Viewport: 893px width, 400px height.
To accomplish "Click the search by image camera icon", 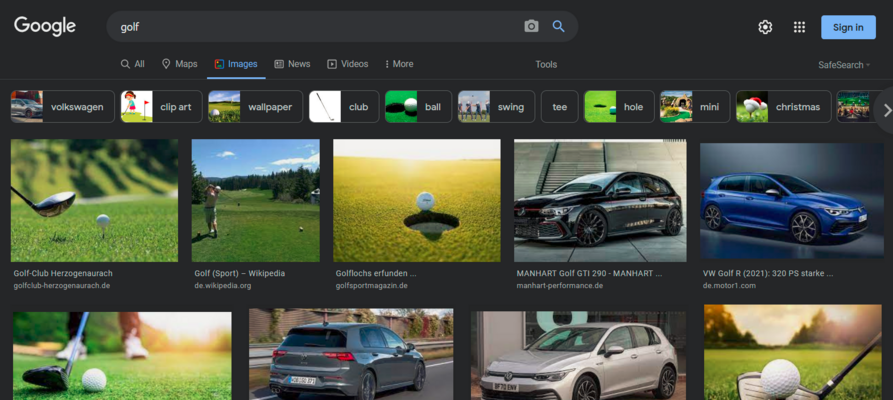I will (x=531, y=26).
